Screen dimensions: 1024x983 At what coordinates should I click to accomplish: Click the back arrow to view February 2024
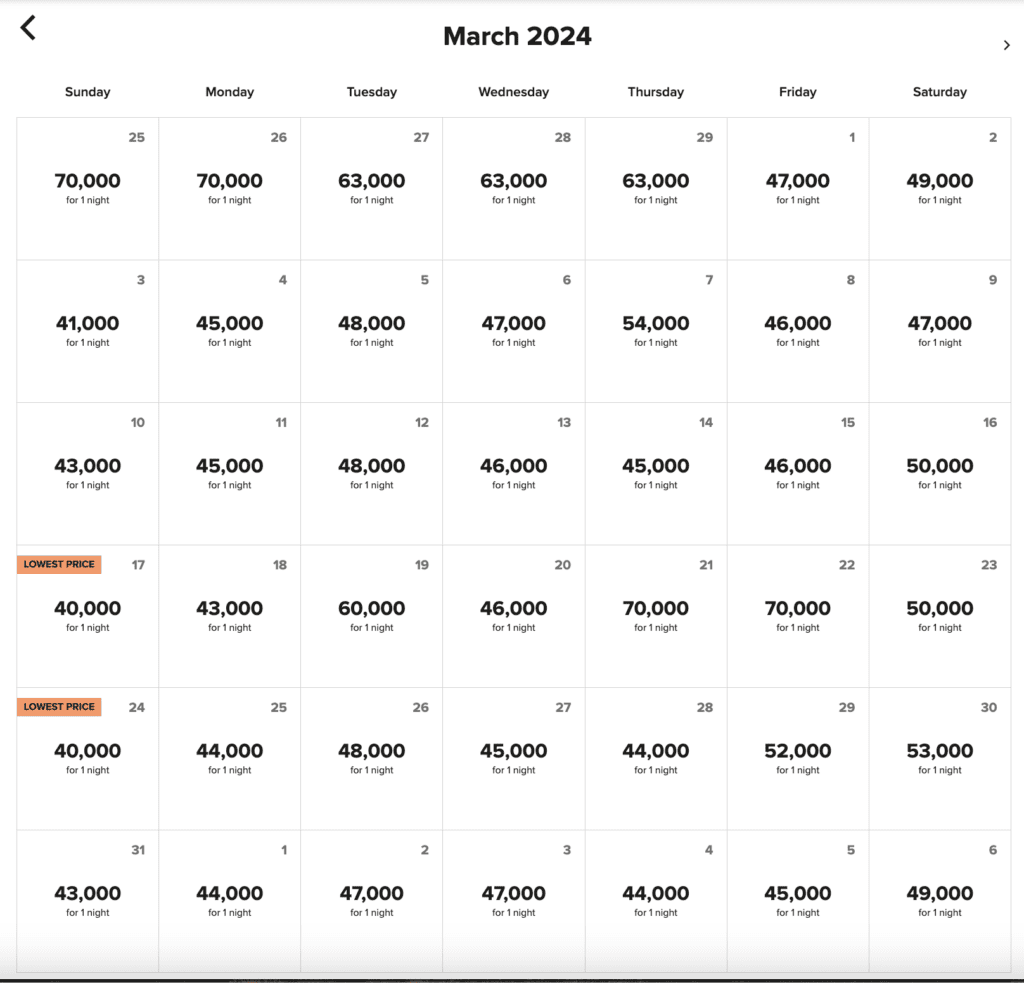click(27, 28)
